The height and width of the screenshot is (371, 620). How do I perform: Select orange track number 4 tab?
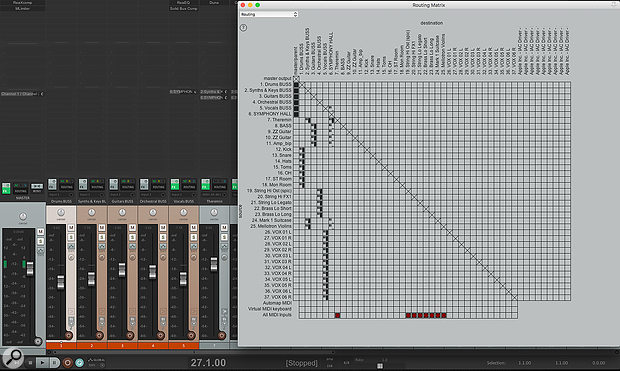pos(153,346)
